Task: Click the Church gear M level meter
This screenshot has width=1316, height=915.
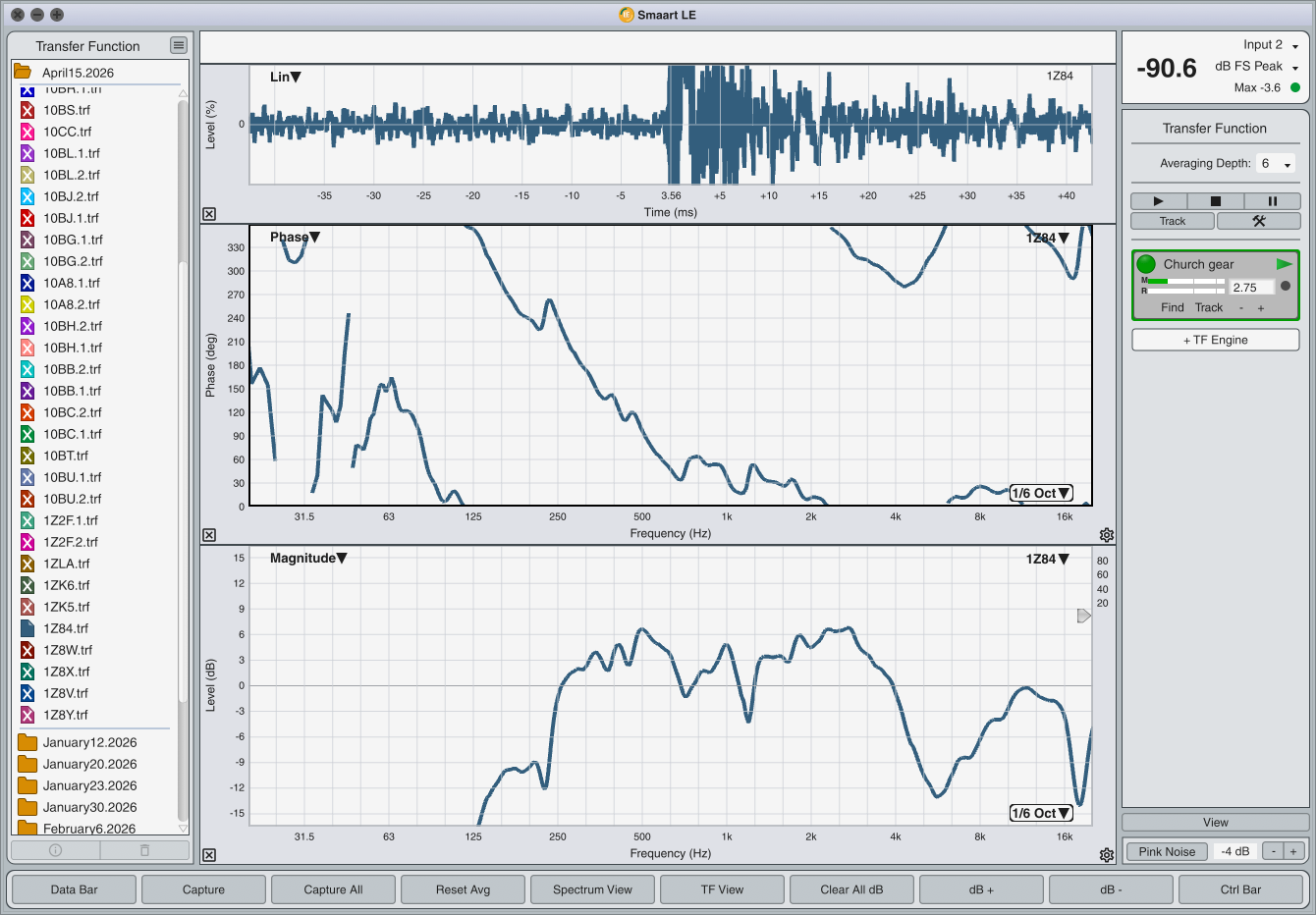Action: pyautogui.click(x=1186, y=281)
